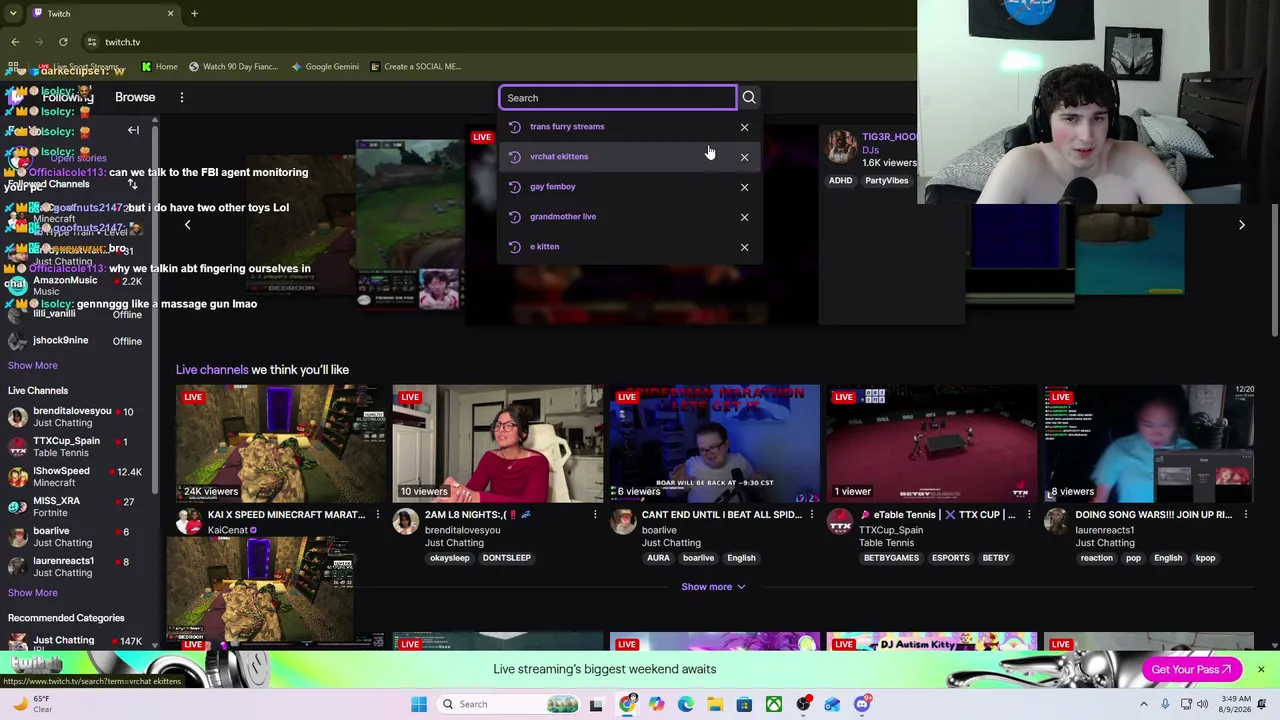This screenshot has width=1280, height=720.
Task: Focus the Twitch search input field
Action: [618, 97]
